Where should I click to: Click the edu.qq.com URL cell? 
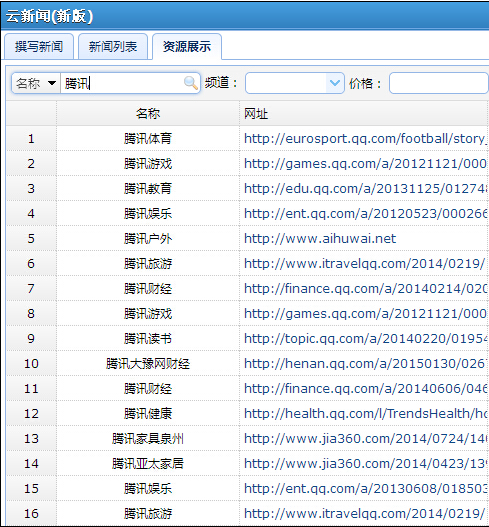coord(364,189)
